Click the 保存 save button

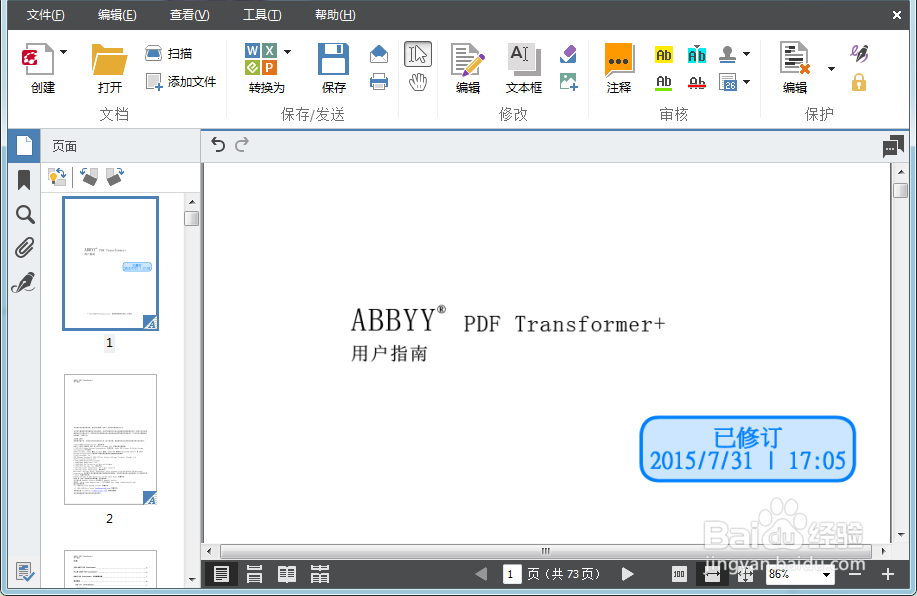[x=333, y=68]
